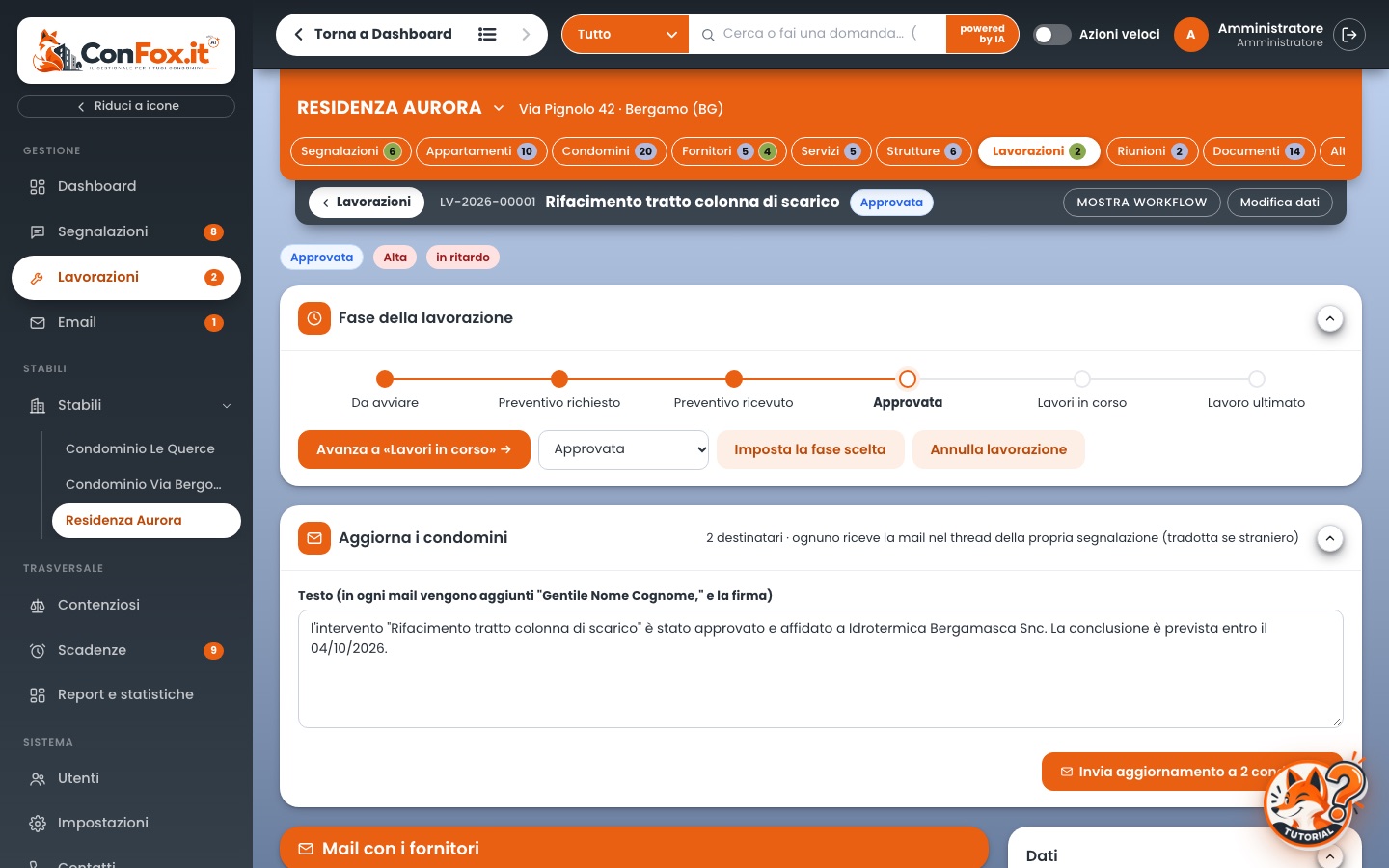Open Dashboard in sidebar
This screenshot has width=1389, height=868.
click(x=126, y=187)
